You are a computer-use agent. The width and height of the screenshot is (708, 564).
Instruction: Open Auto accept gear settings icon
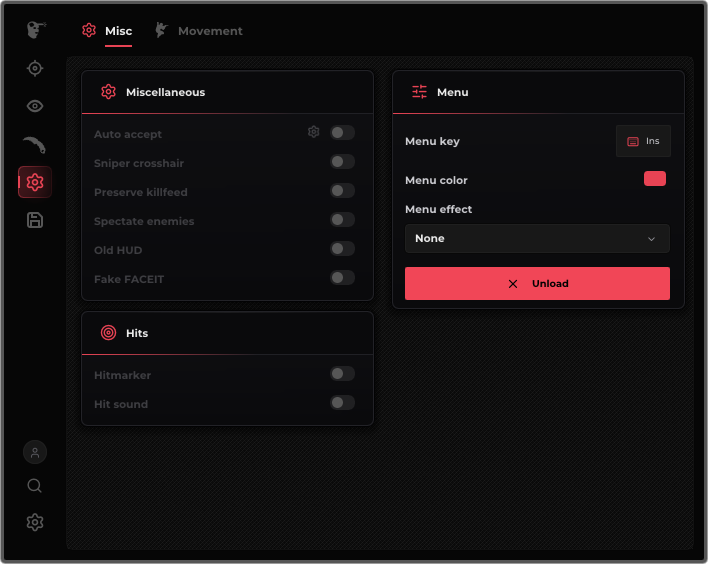coord(313,132)
